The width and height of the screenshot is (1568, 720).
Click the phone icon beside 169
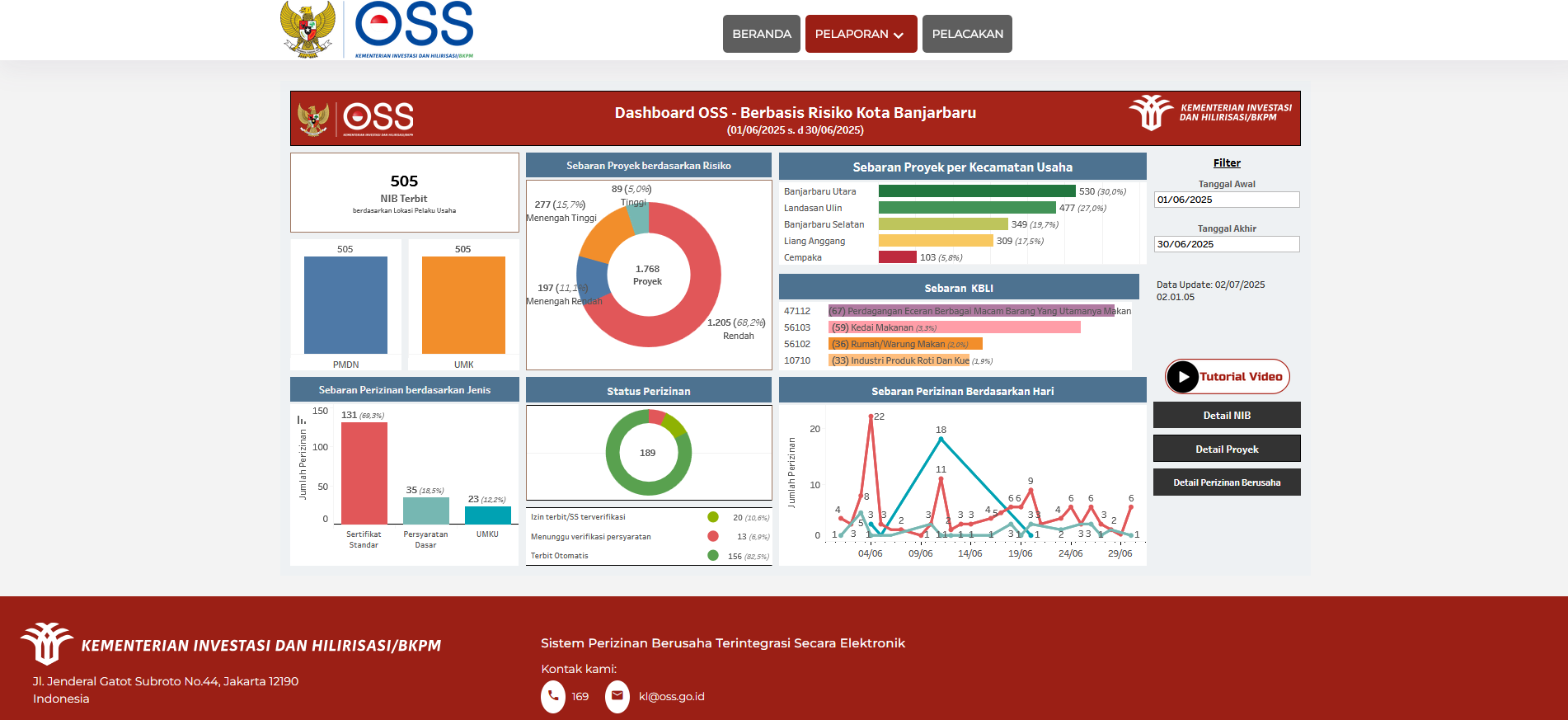(x=553, y=696)
